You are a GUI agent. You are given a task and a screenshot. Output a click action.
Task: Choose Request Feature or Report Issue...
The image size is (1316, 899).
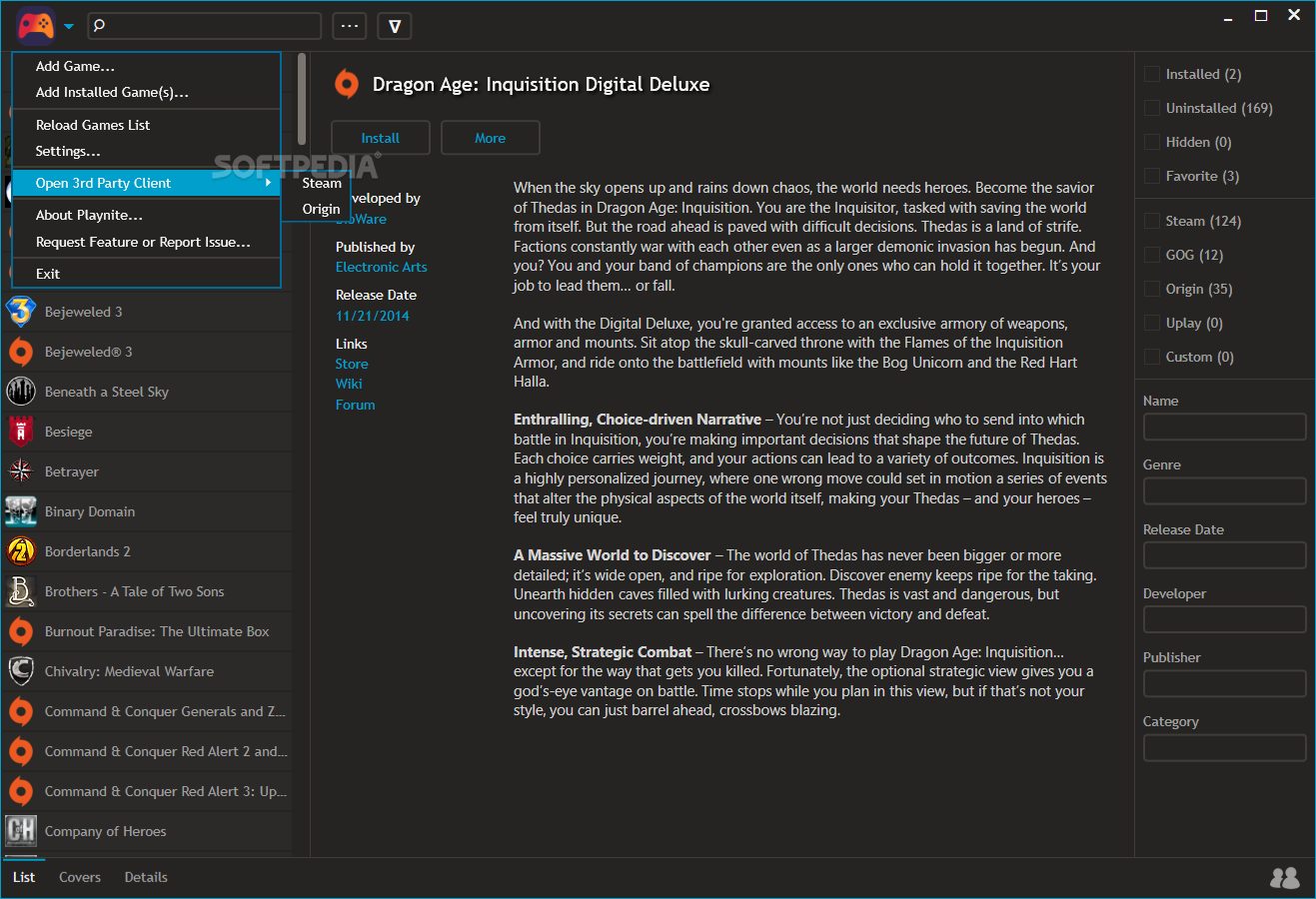pyautogui.click(x=146, y=242)
